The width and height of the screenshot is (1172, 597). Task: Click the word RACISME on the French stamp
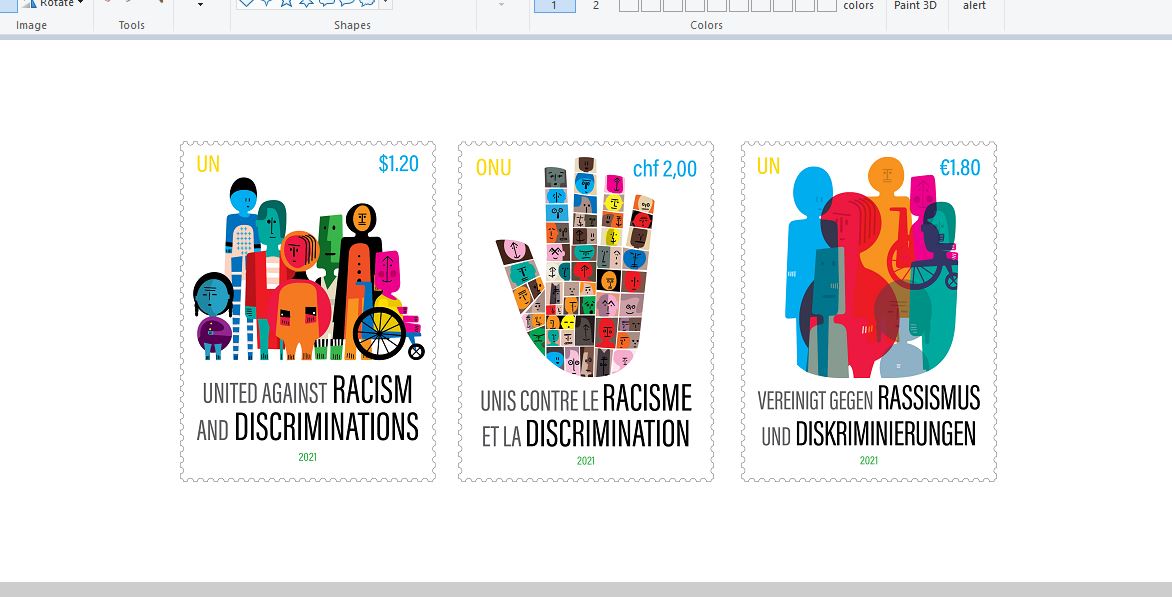click(647, 398)
